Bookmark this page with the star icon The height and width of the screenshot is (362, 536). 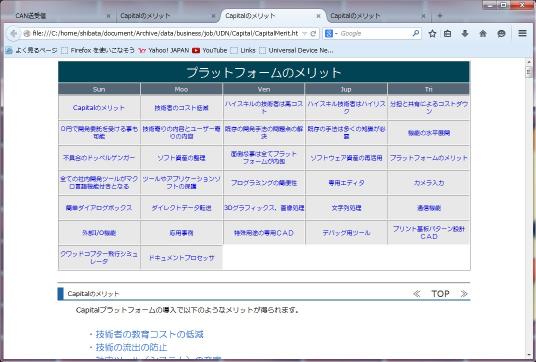(432, 33)
